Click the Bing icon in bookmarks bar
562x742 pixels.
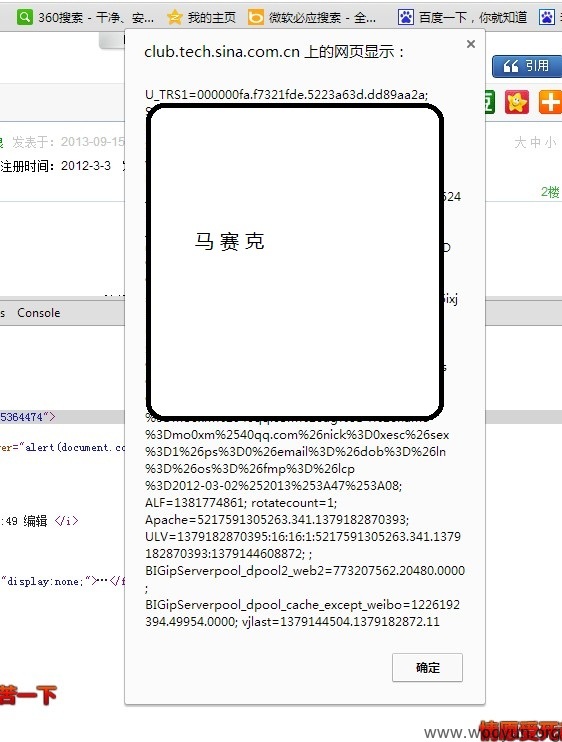(256, 18)
